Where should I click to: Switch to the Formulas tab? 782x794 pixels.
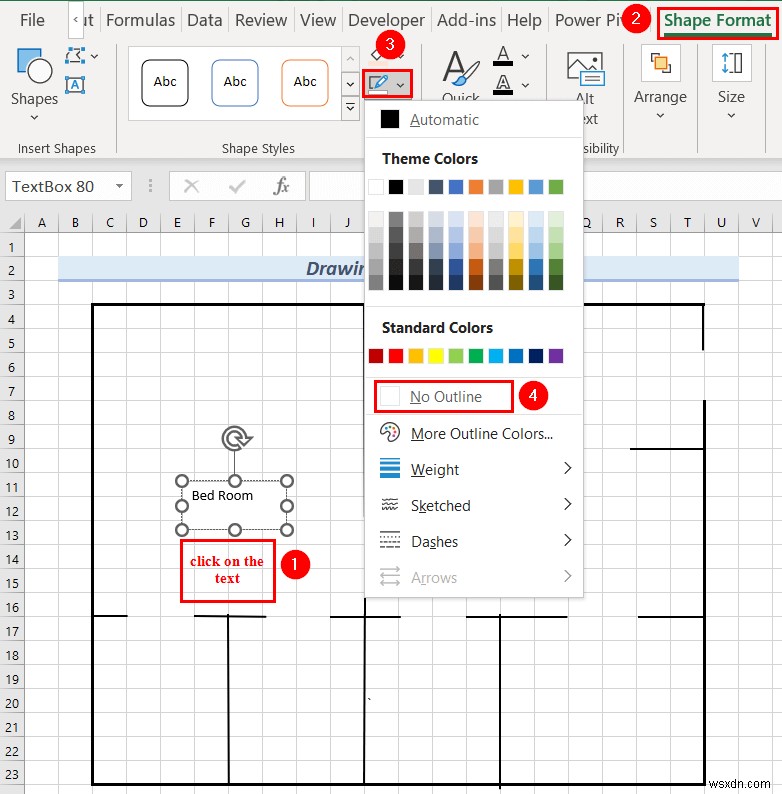[140, 20]
